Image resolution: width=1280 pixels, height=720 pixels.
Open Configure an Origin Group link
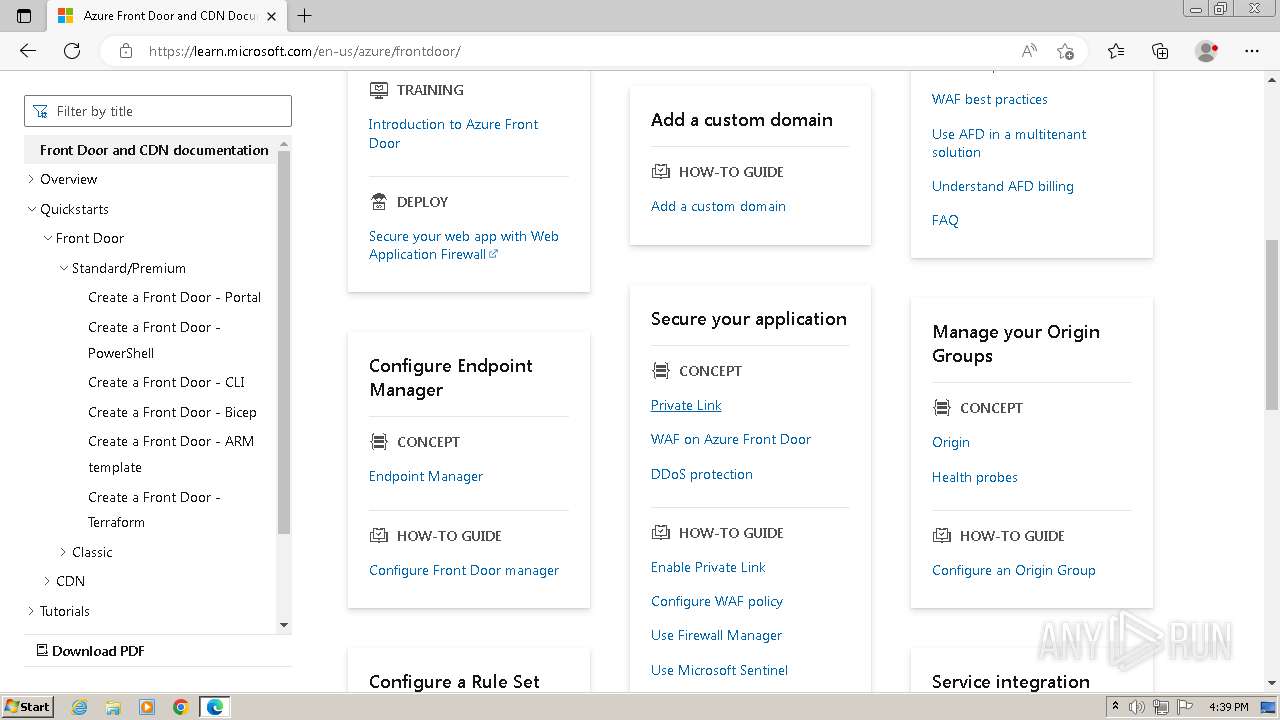pos(1014,570)
